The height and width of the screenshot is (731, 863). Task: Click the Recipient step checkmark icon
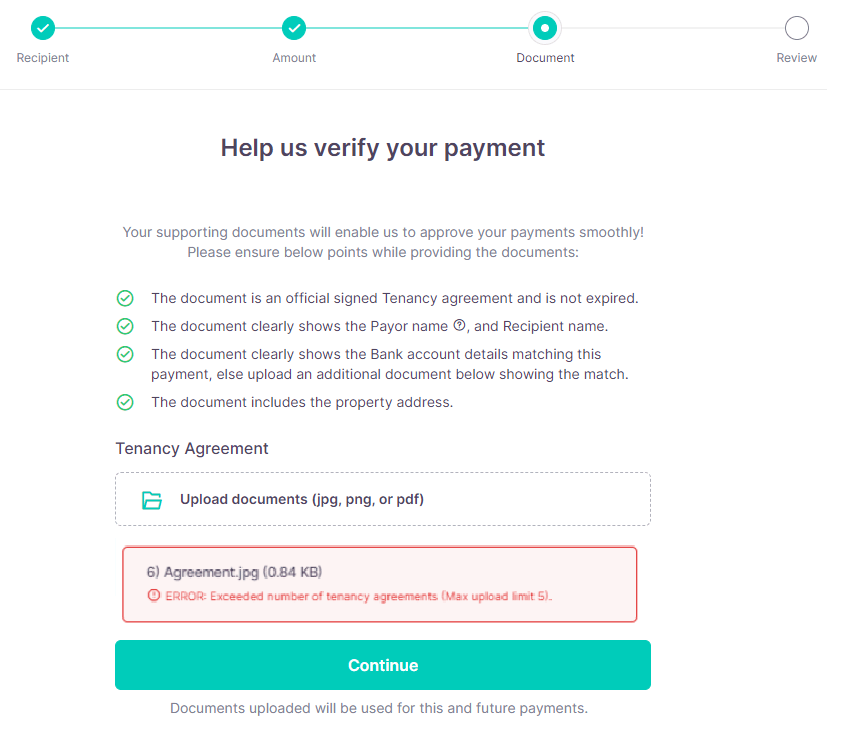pos(42,28)
